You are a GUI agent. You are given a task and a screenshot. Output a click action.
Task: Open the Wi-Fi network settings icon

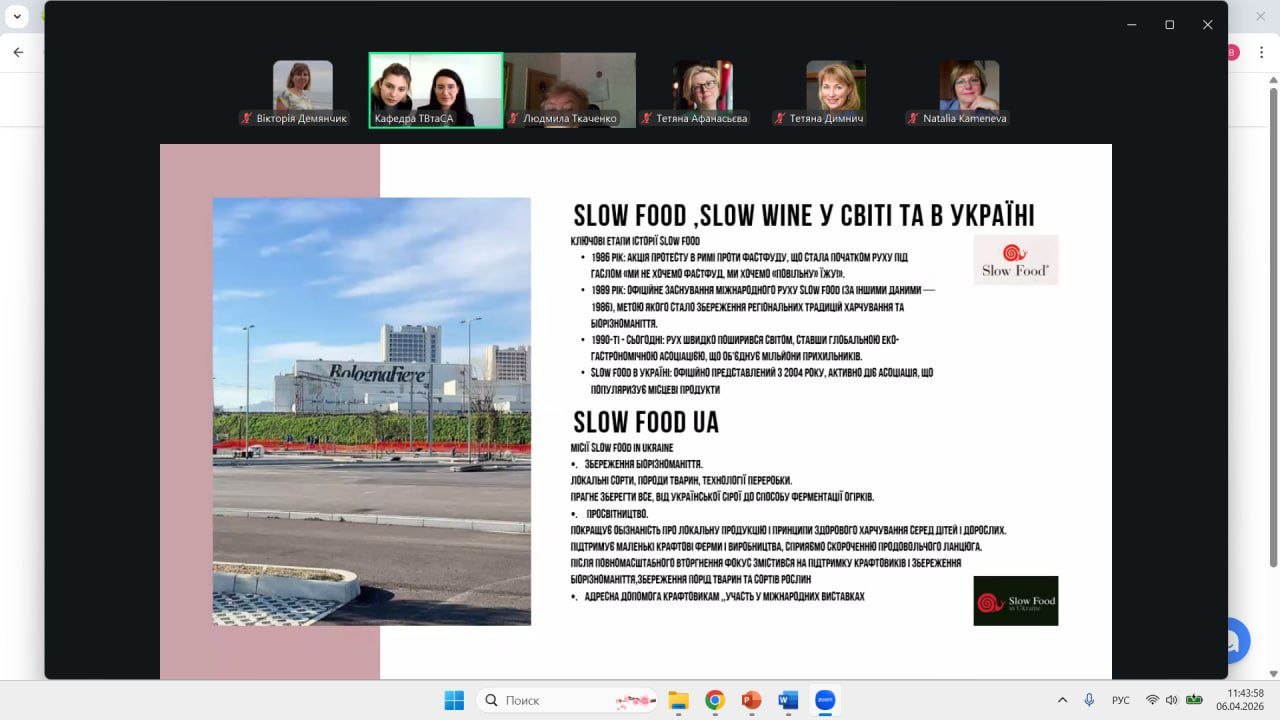1152,700
